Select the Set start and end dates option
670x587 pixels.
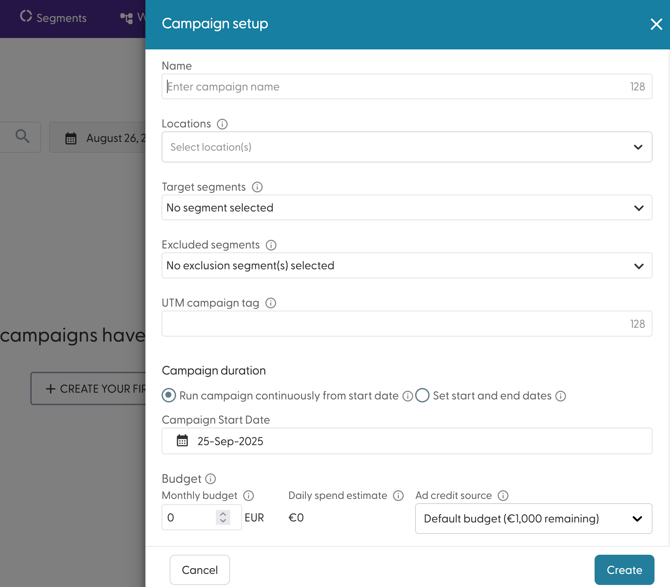(423, 396)
